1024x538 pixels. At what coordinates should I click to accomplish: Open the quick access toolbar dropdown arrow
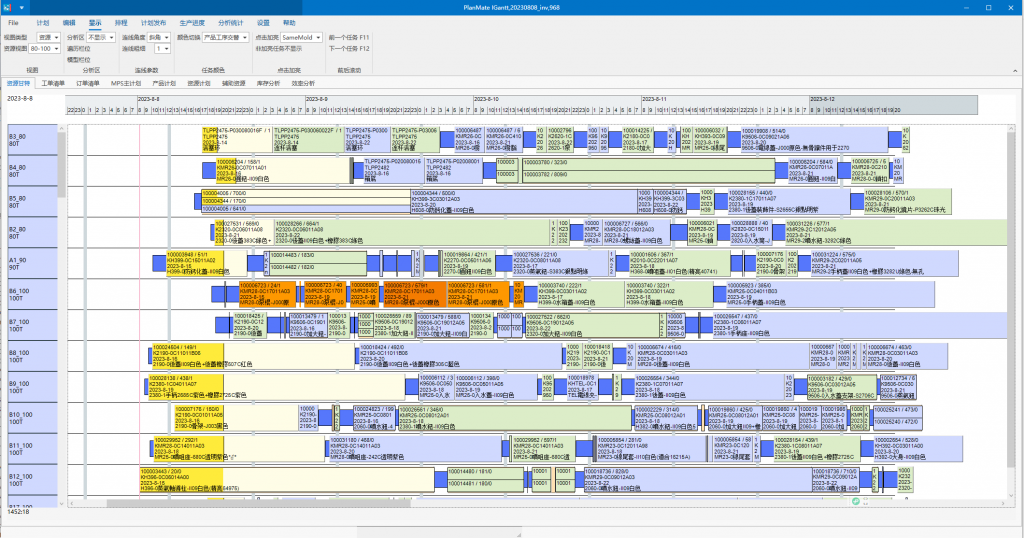pyautogui.click(x=22, y=8)
